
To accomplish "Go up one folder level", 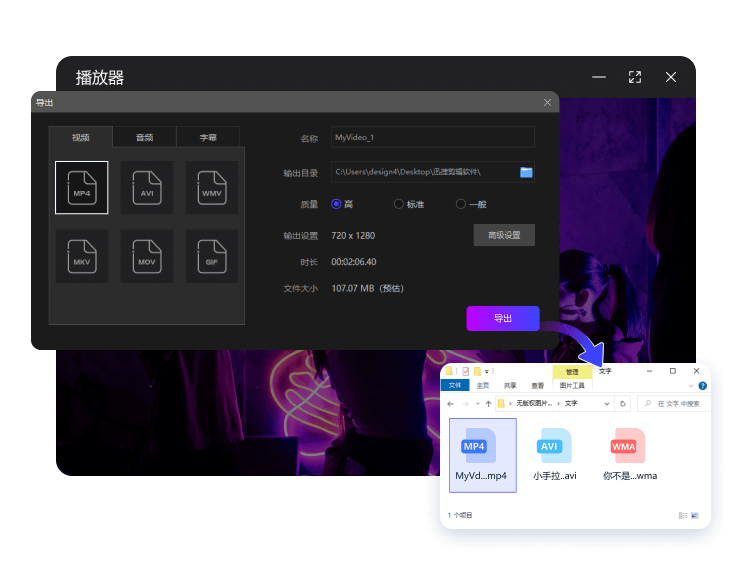I will coord(488,404).
